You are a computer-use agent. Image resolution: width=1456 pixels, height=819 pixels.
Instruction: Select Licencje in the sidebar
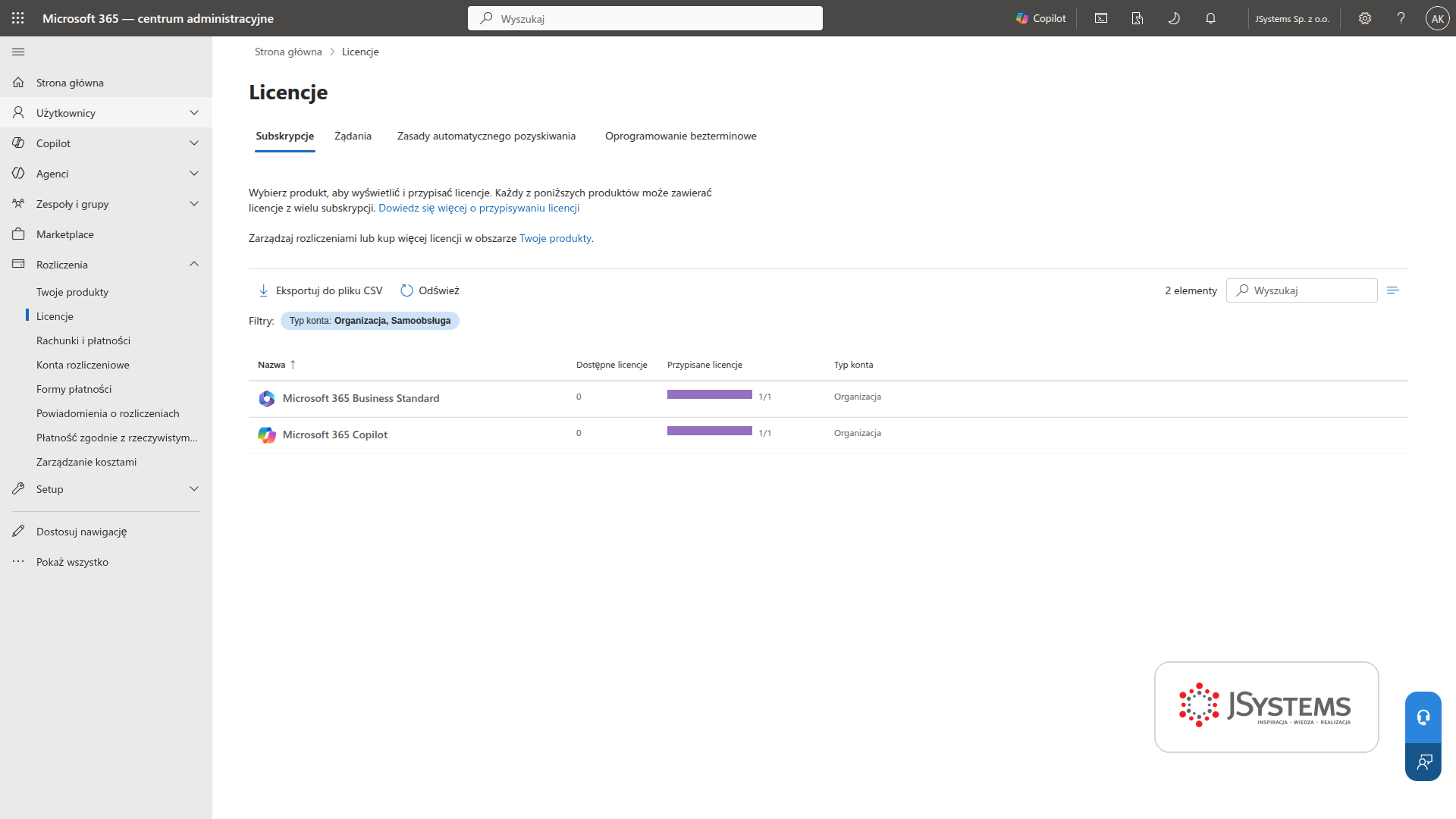[55, 316]
